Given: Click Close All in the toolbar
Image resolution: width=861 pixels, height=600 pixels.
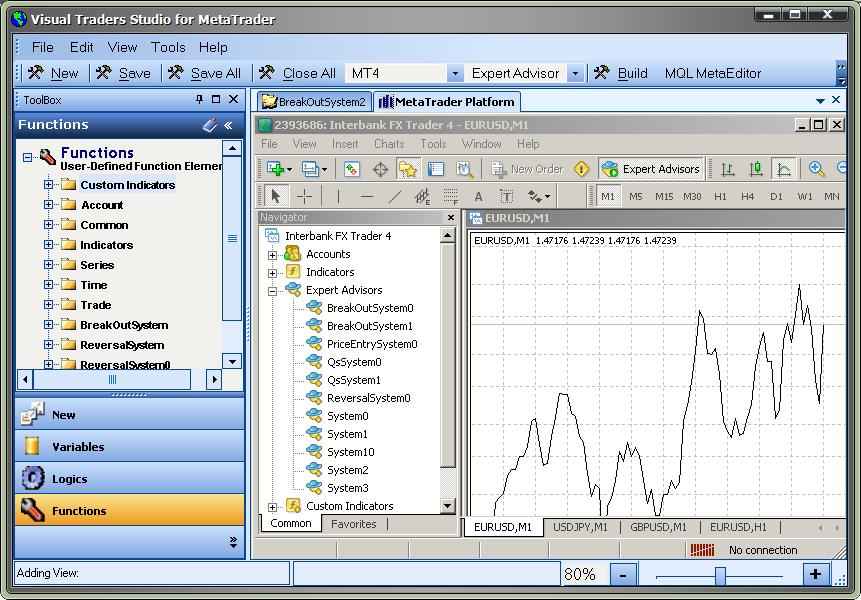Looking at the screenshot, I should (x=297, y=73).
